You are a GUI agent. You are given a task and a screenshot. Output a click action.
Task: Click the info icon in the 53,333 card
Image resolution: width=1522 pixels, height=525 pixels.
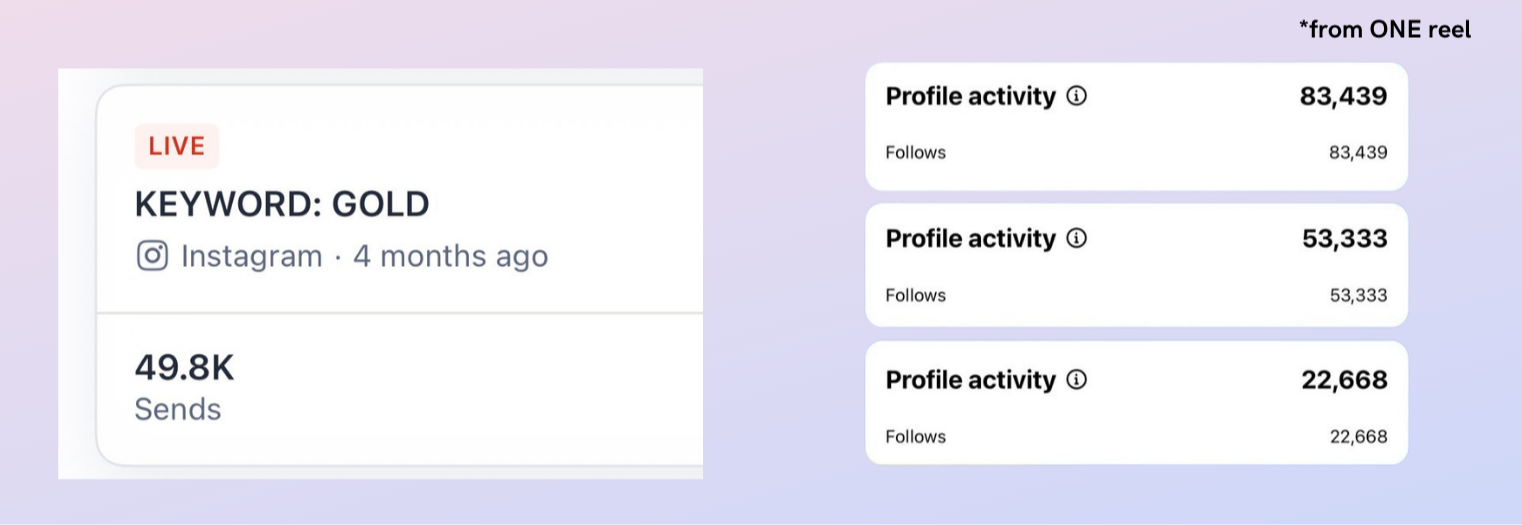point(1076,238)
